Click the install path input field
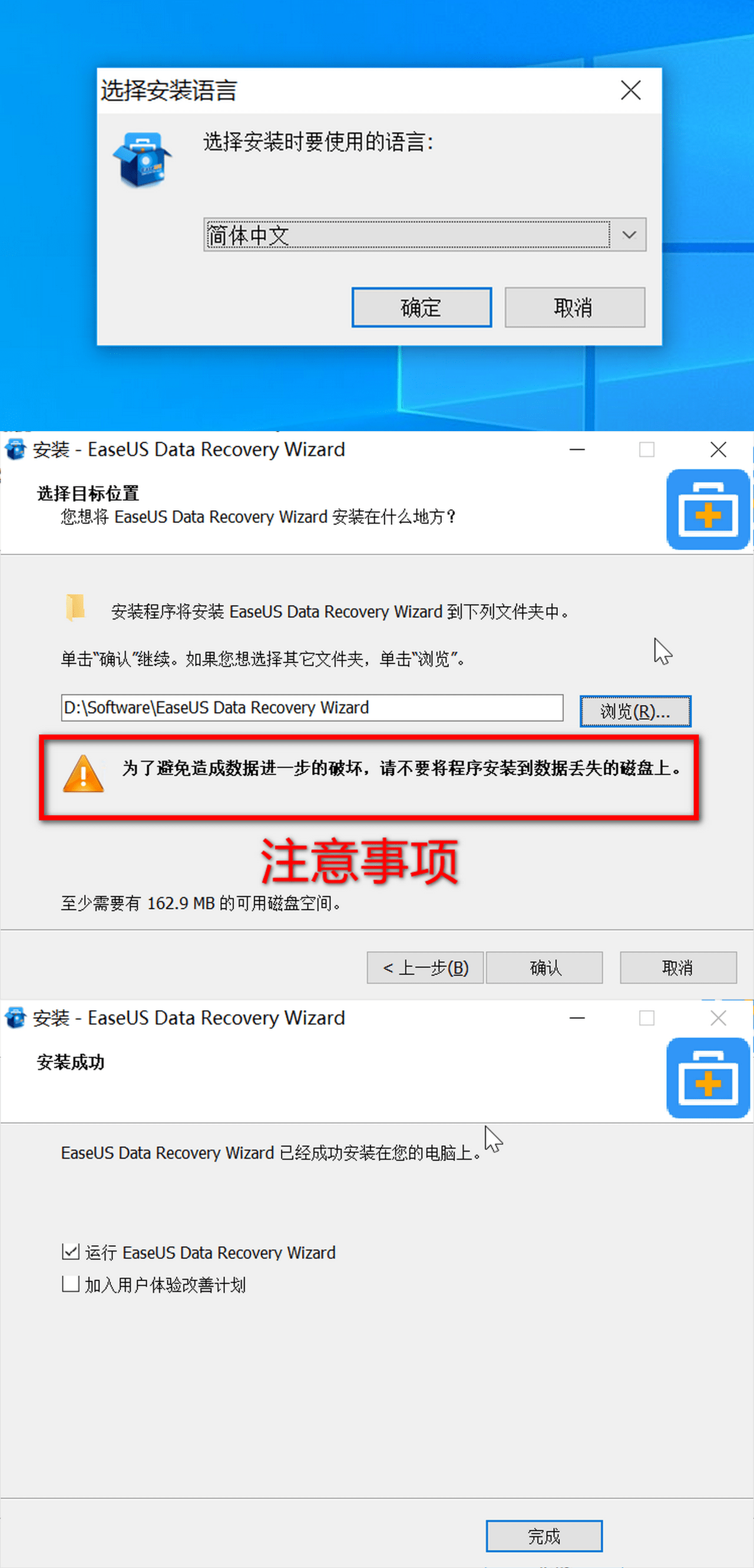 coord(312,707)
